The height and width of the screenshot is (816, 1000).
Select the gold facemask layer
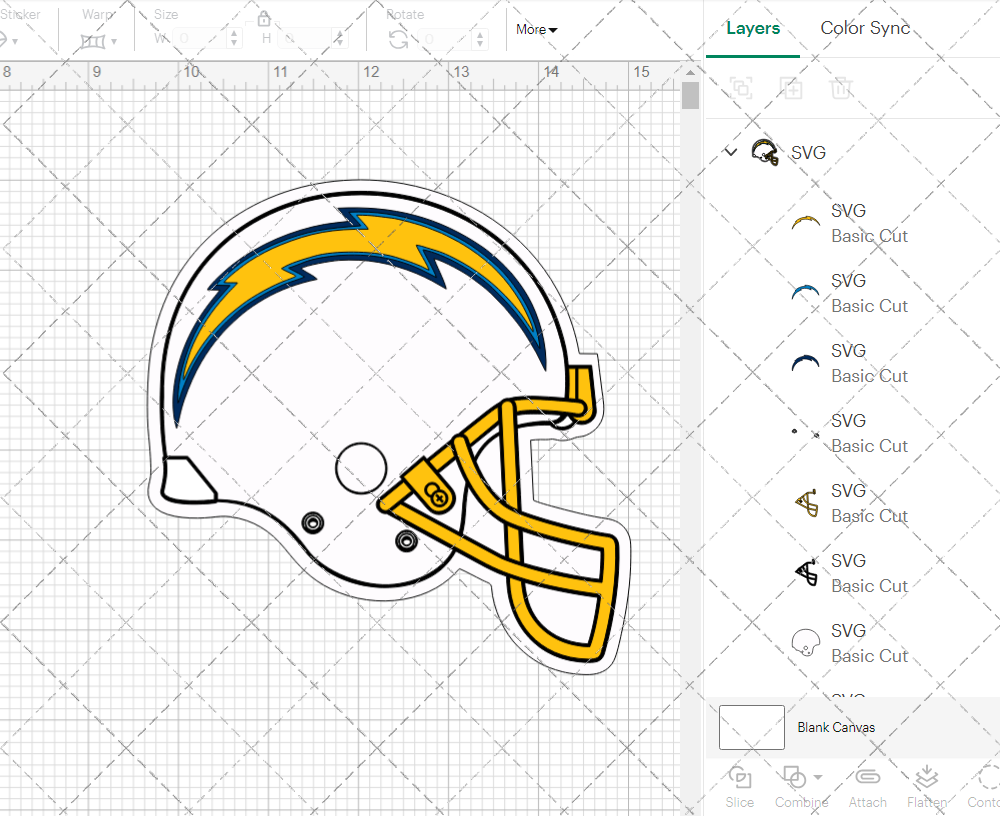(807, 503)
